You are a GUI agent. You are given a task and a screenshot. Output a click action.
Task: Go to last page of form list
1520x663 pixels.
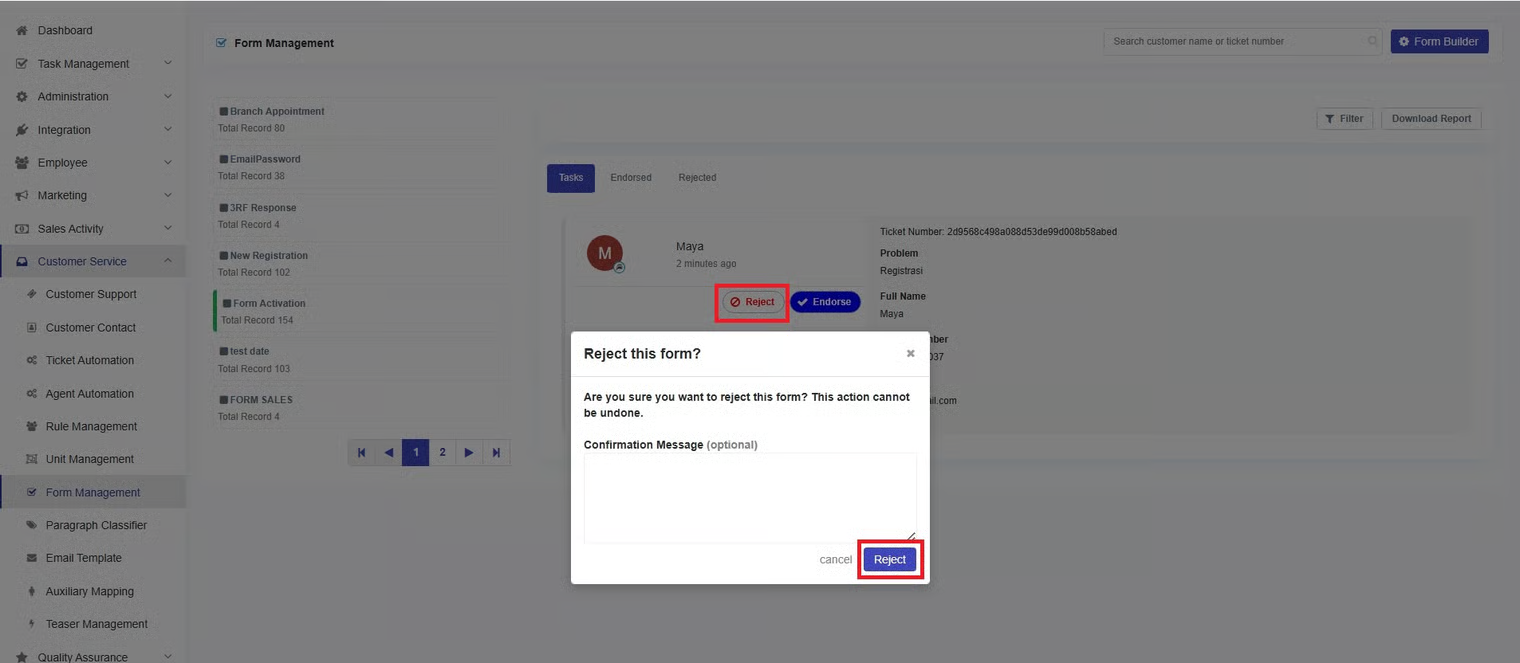496,453
